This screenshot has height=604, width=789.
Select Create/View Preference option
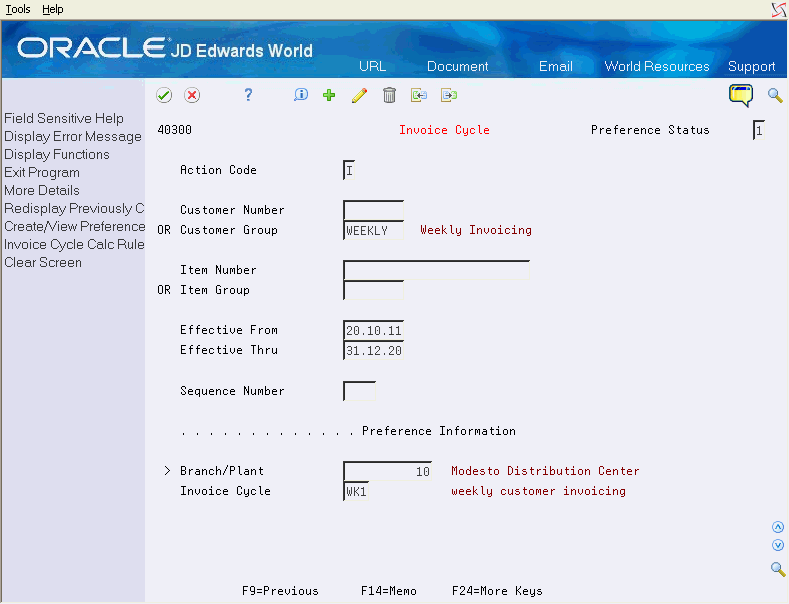(74, 226)
